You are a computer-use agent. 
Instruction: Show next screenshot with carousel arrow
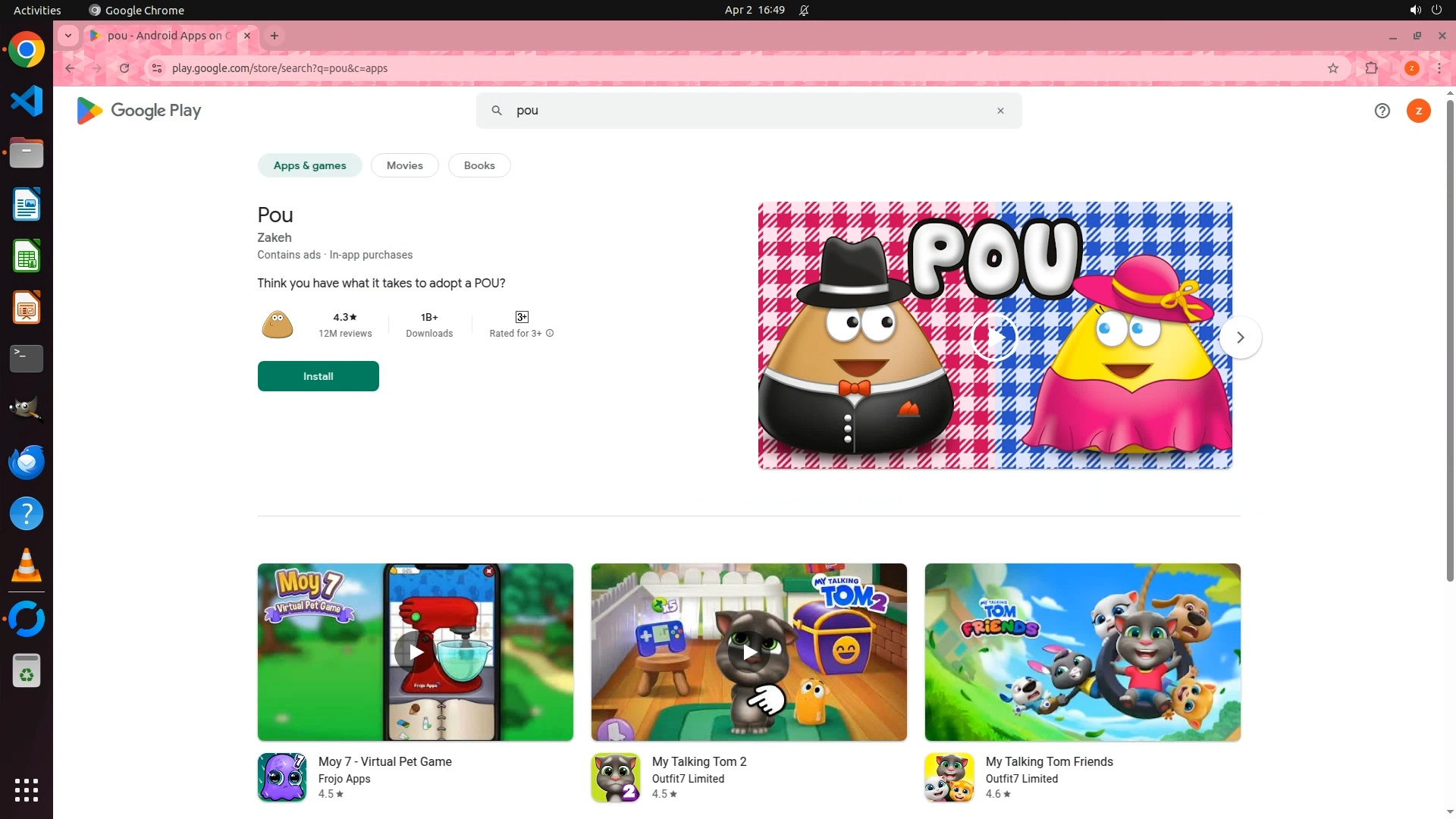[1240, 337]
